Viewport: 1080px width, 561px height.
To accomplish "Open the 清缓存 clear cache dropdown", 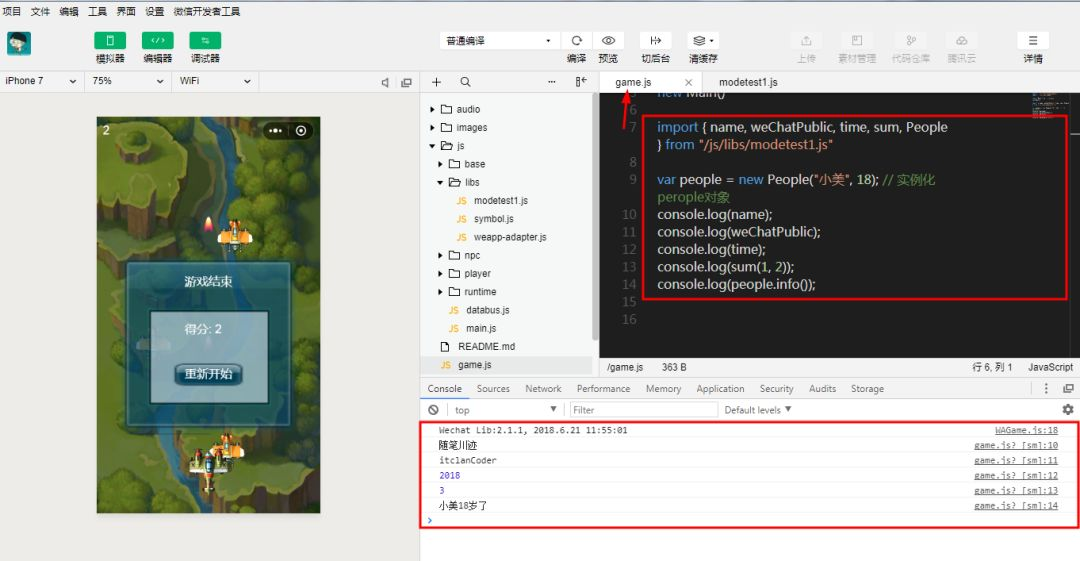I will coord(703,41).
